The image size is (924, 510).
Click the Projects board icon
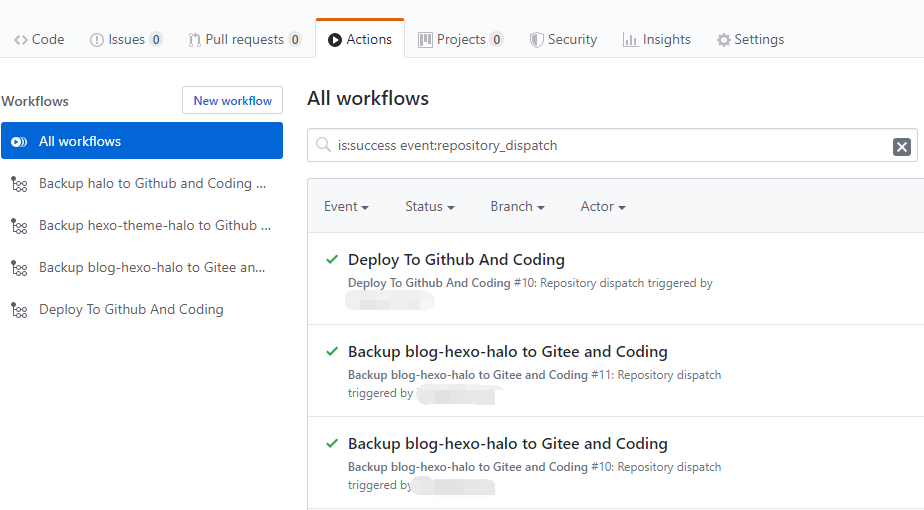425,40
